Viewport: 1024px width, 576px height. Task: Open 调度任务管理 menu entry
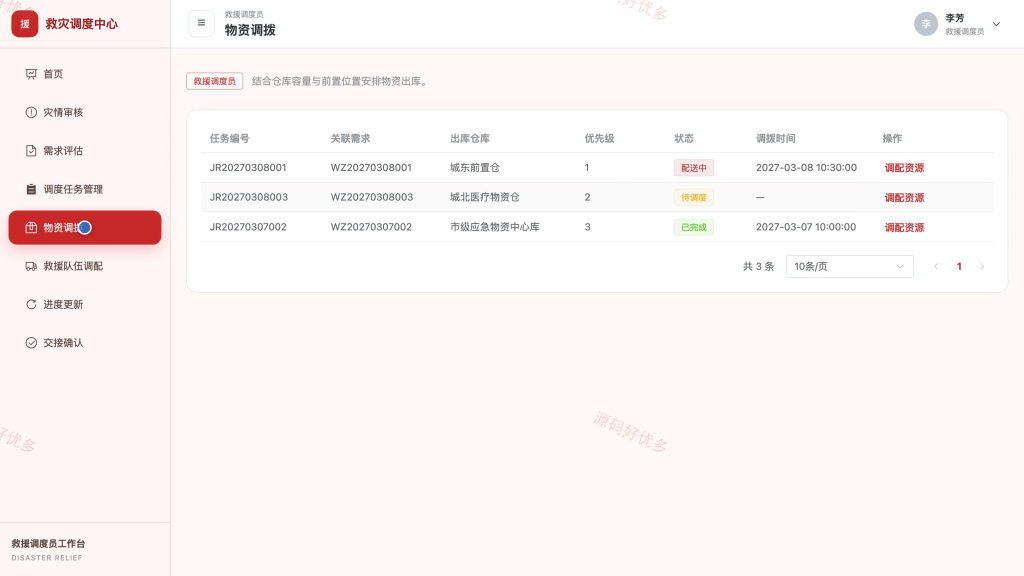[85, 189]
